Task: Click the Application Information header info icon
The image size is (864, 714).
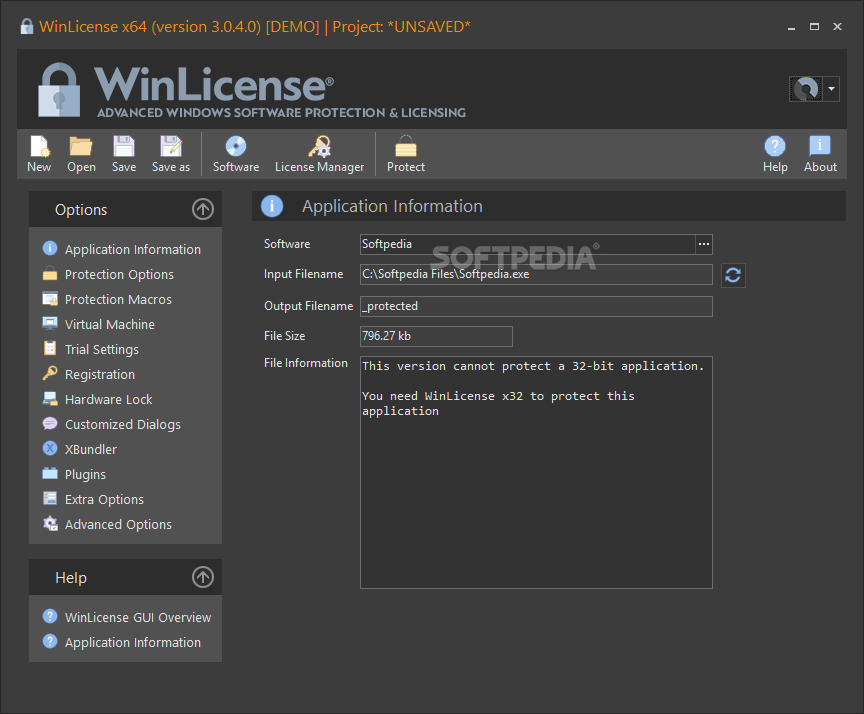Action: pyautogui.click(x=272, y=206)
